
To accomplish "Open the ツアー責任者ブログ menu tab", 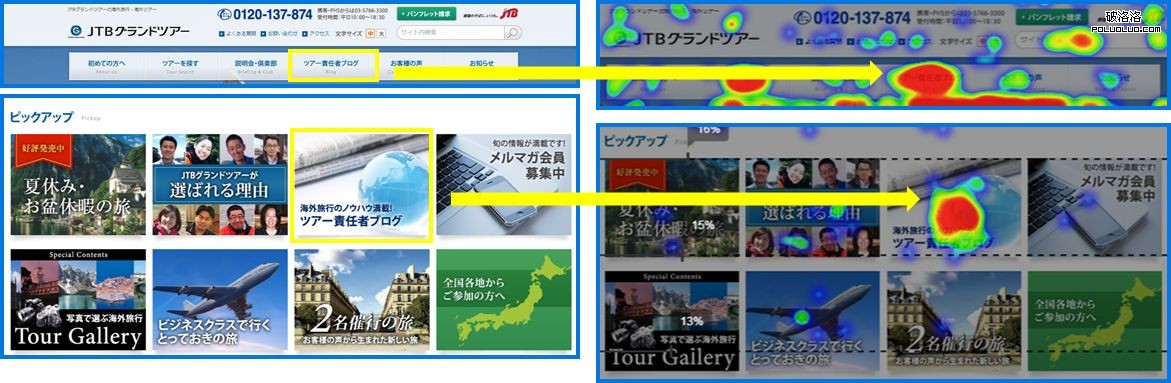I will (x=333, y=66).
